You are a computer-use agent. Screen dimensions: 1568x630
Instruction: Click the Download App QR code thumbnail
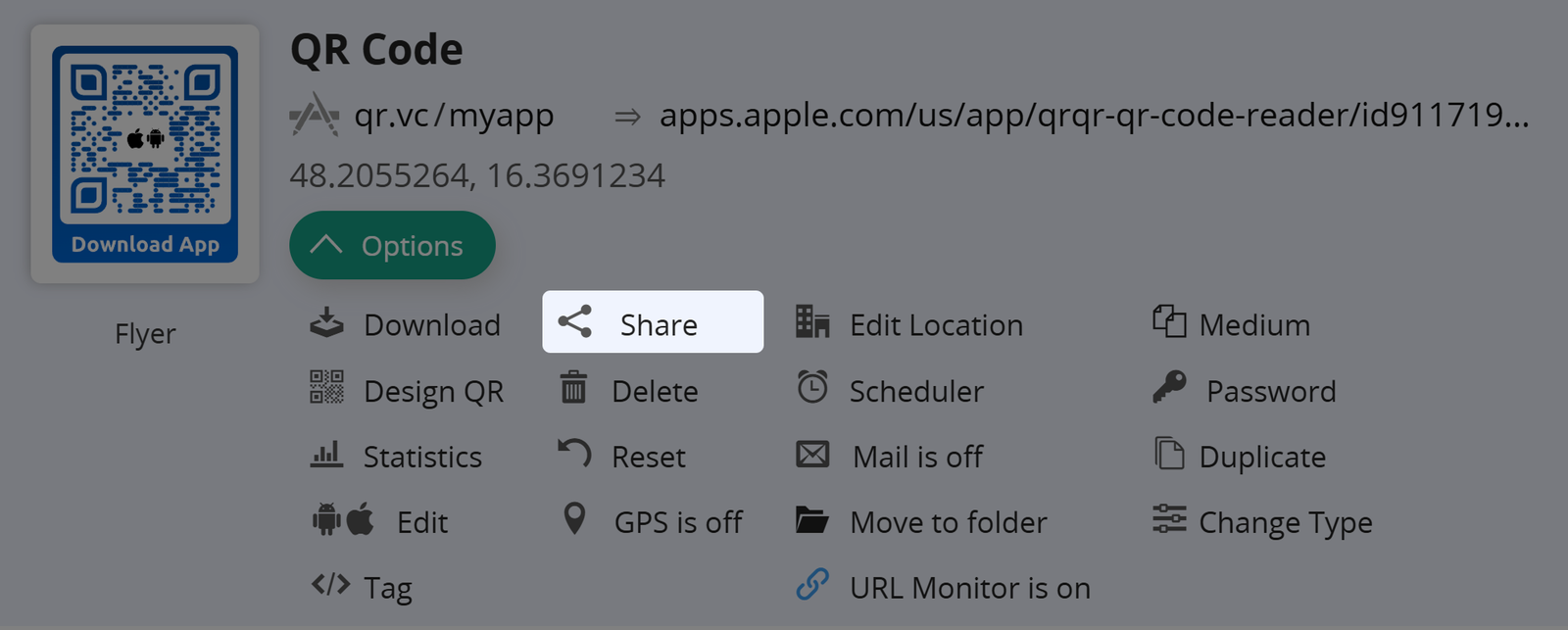[x=145, y=154]
